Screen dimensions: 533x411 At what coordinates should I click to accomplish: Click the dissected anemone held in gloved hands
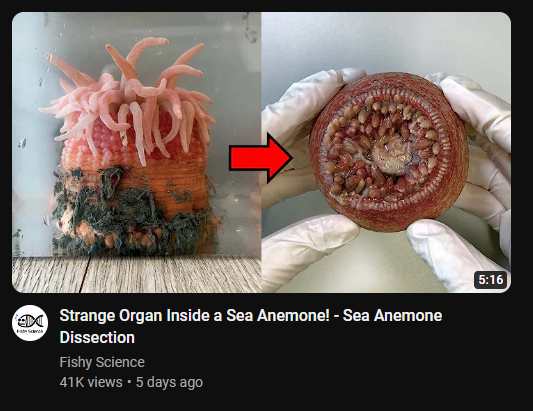(x=389, y=151)
